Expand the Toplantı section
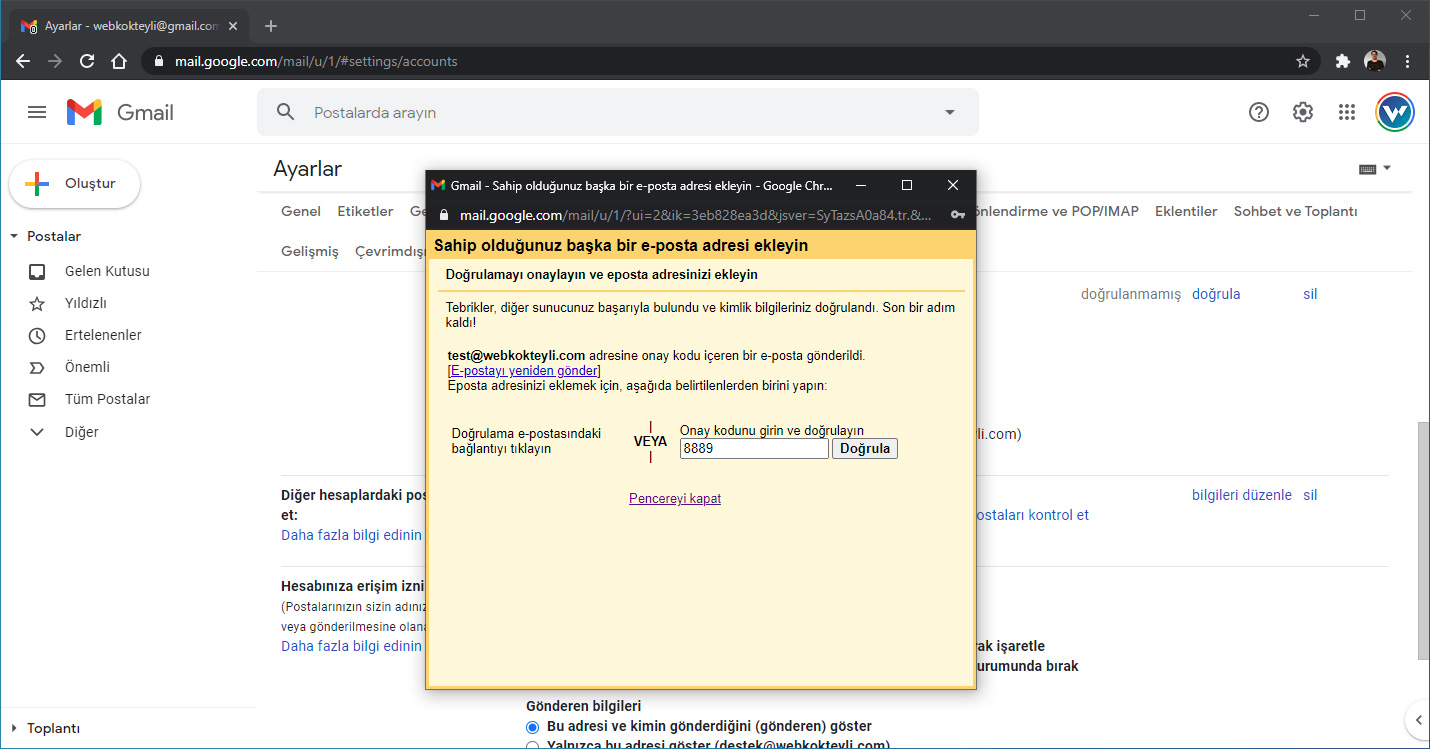The width and height of the screenshot is (1430, 749). point(14,728)
